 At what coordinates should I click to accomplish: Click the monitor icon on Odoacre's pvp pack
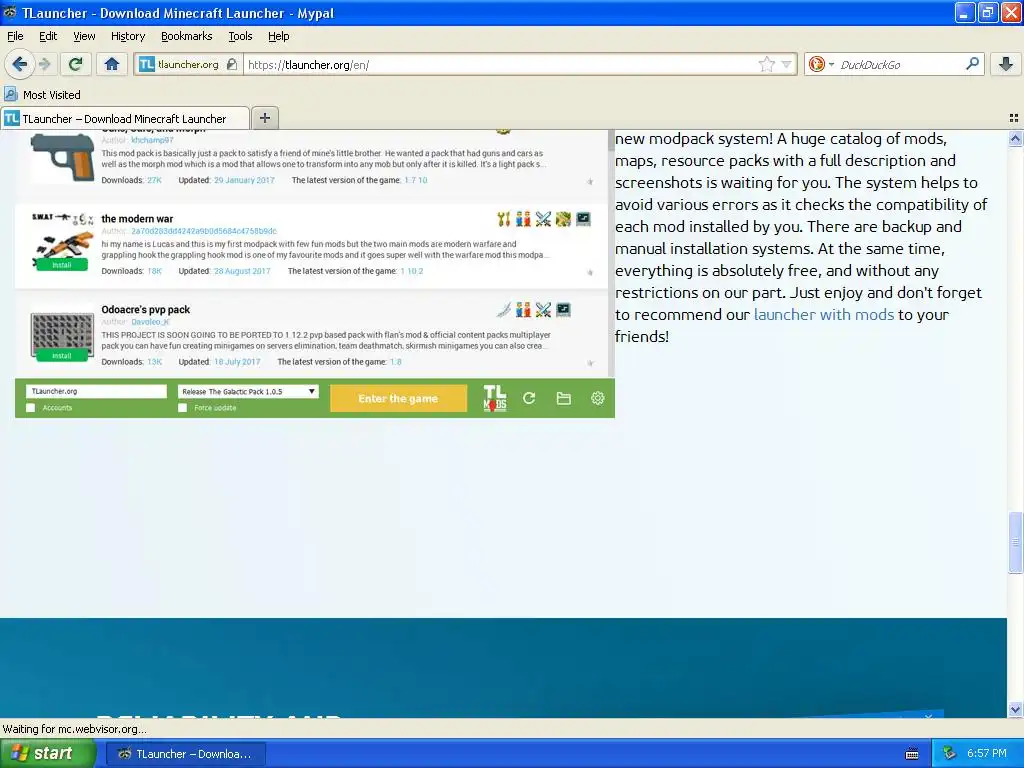tap(563, 310)
